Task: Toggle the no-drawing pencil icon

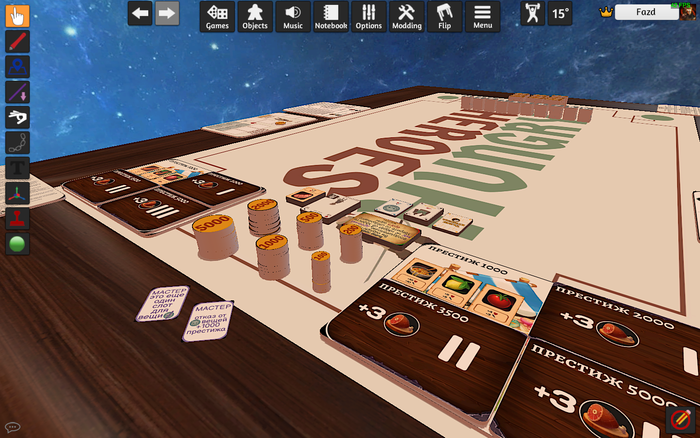Action: 680,419
